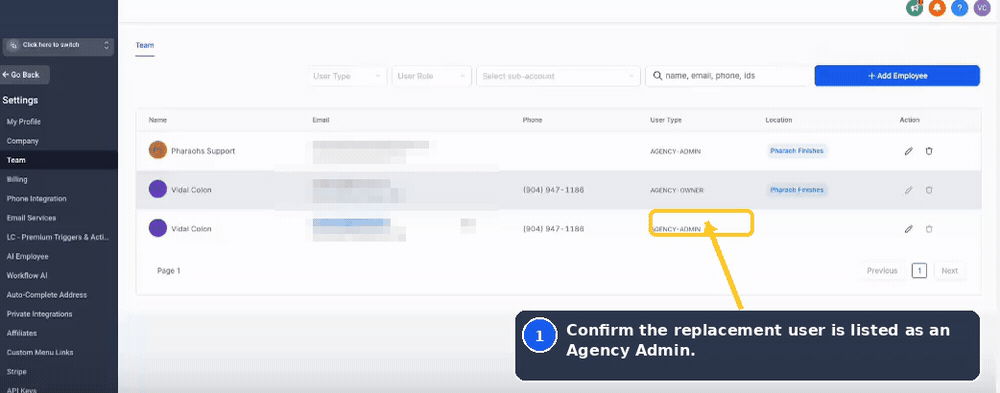Open Custom Menu Links settings
Viewport: 1000px width, 393px height.
pos(40,352)
